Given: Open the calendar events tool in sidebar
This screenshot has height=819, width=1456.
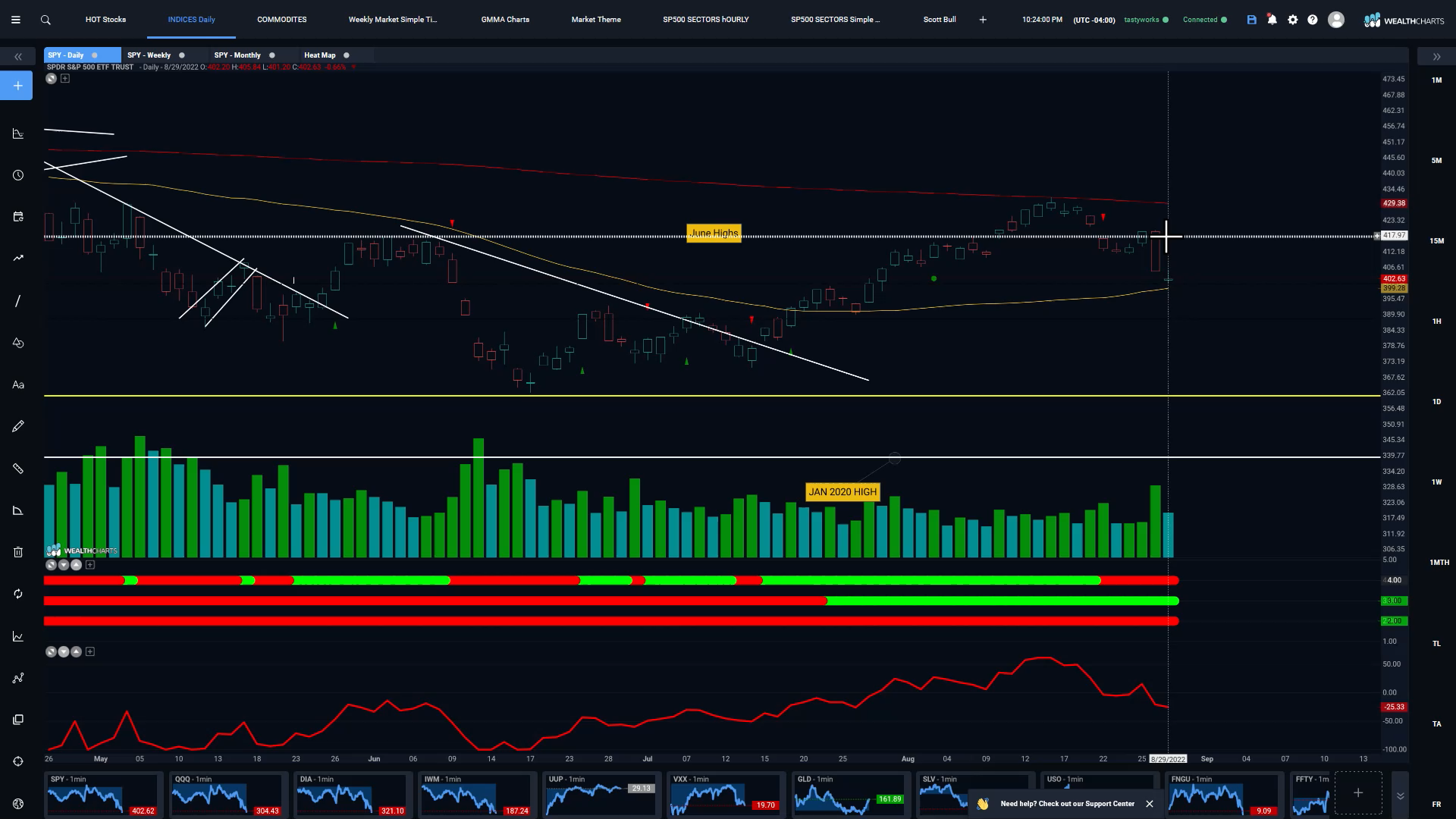Looking at the screenshot, I should pyautogui.click(x=18, y=217).
